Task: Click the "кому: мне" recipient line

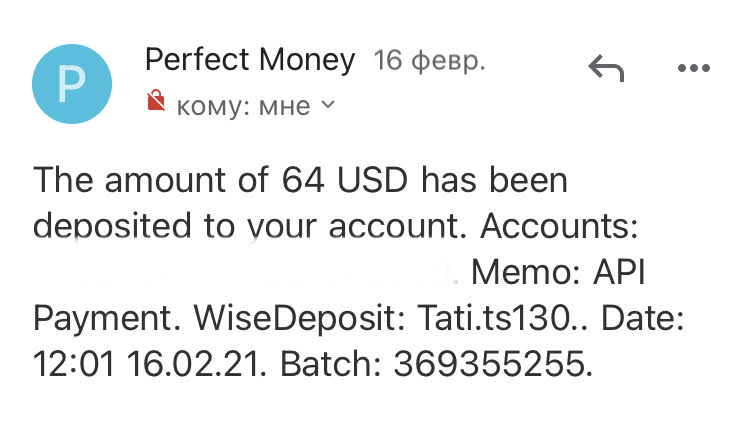Action: [243, 105]
